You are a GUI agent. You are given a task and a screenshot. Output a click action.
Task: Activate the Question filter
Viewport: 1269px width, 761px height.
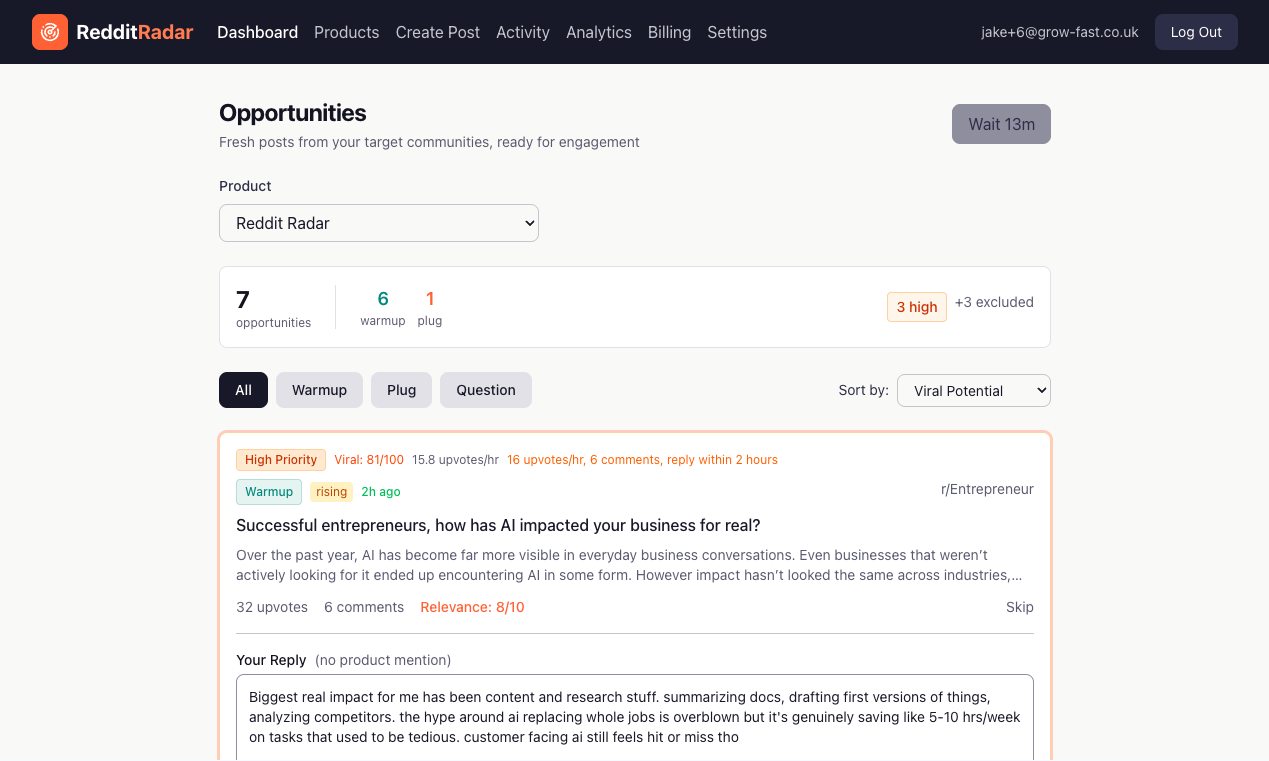485,389
